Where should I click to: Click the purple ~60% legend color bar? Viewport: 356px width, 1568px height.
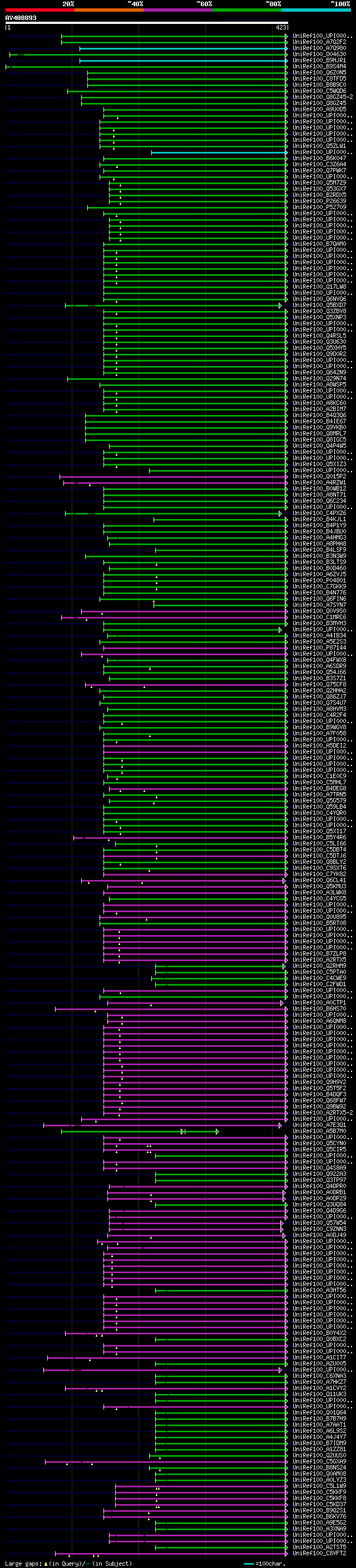click(179, 10)
